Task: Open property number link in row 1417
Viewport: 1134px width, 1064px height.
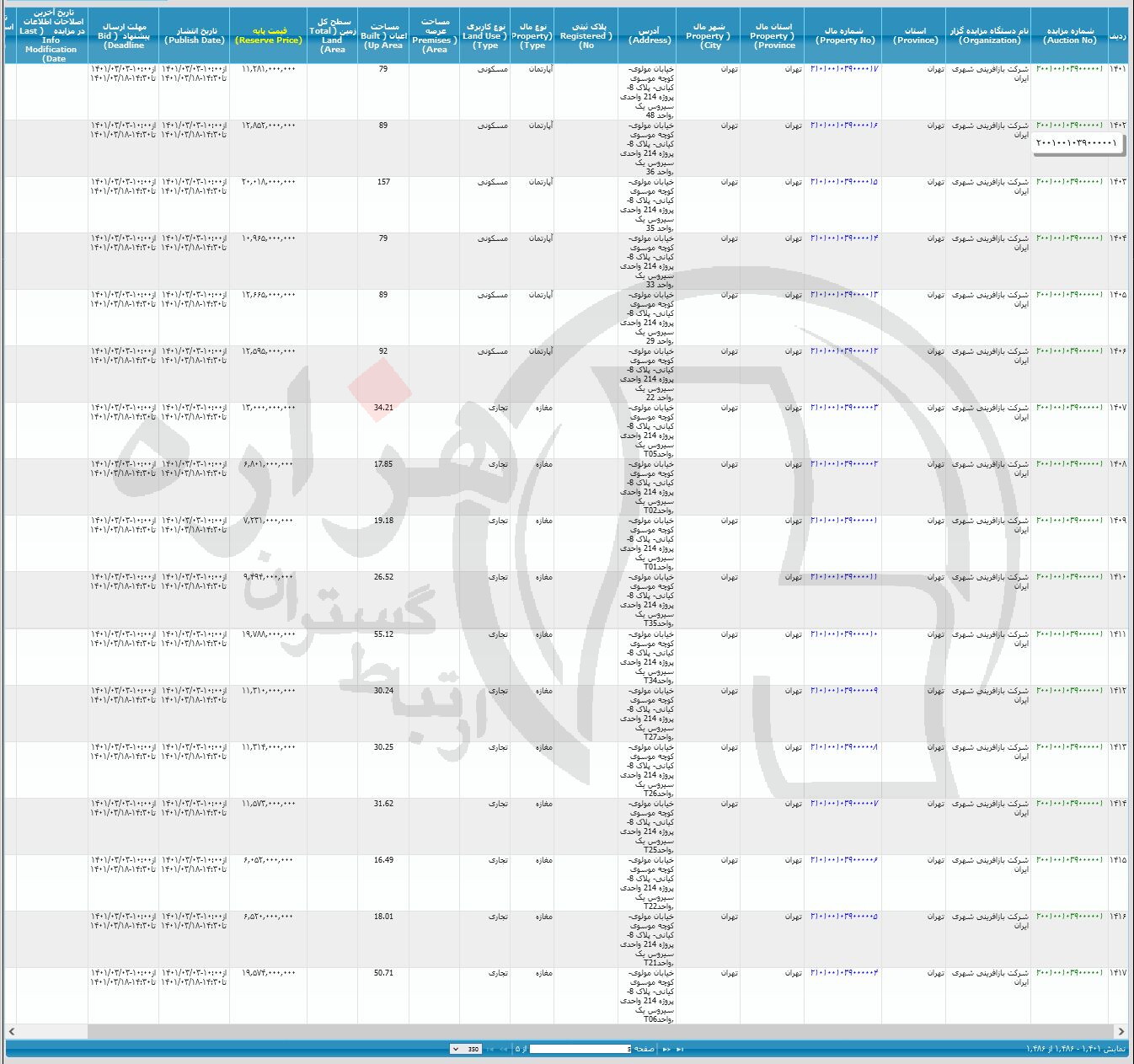Action: coord(844,973)
